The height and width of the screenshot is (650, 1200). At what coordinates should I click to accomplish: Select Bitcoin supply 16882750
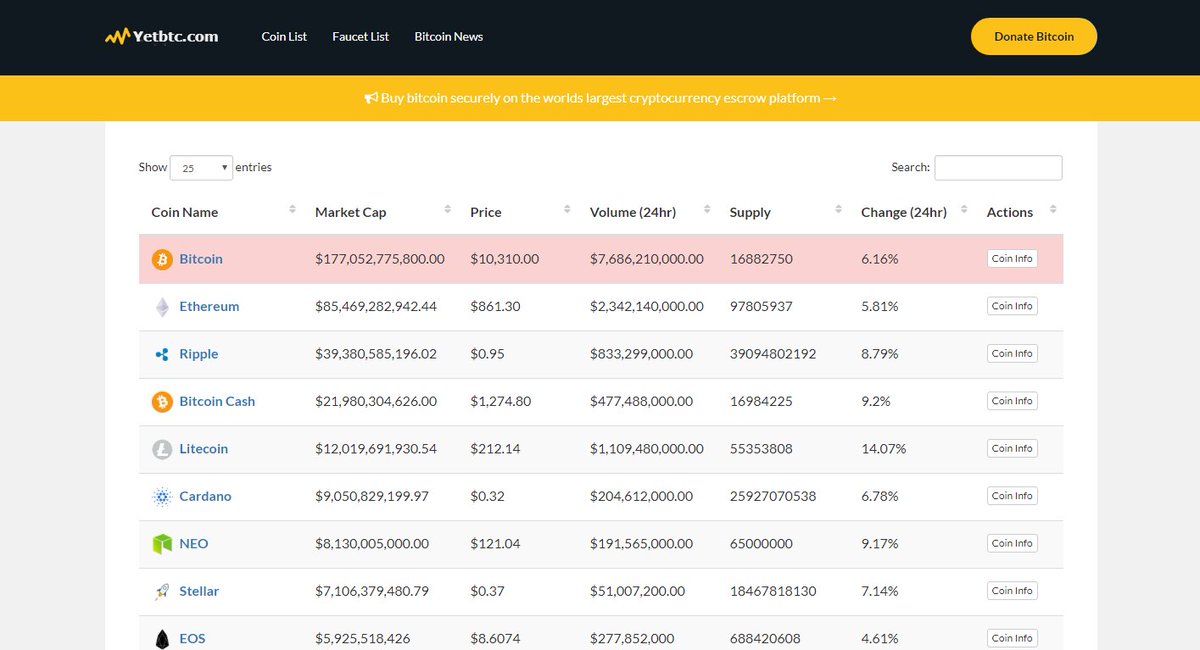pos(762,259)
